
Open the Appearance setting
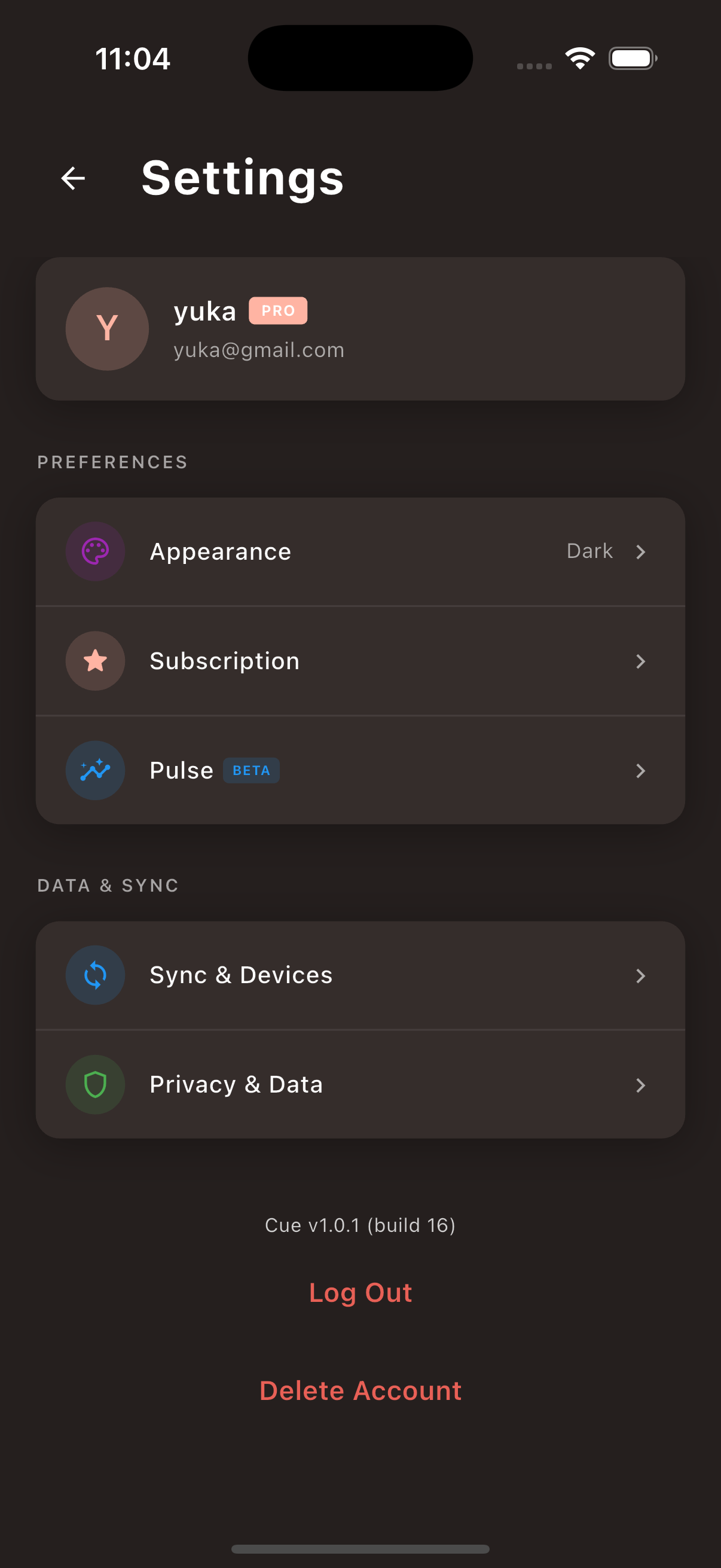point(360,551)
